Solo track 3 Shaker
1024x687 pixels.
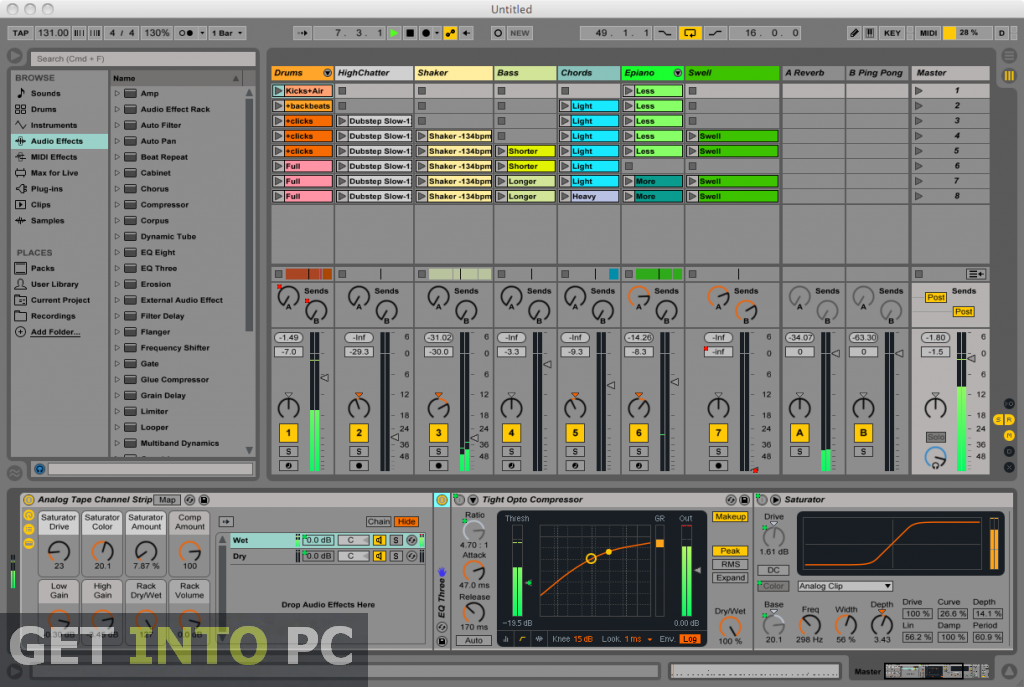437,451
